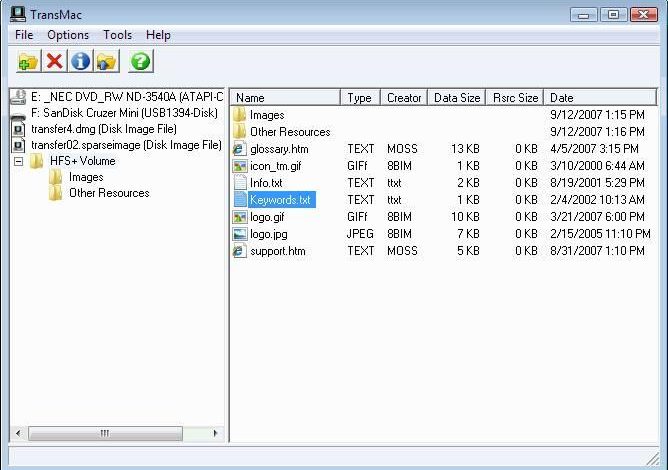Click the glossary.htm file icon
Image resolution: width=668 pixels, height=470 pixels.
239,149
